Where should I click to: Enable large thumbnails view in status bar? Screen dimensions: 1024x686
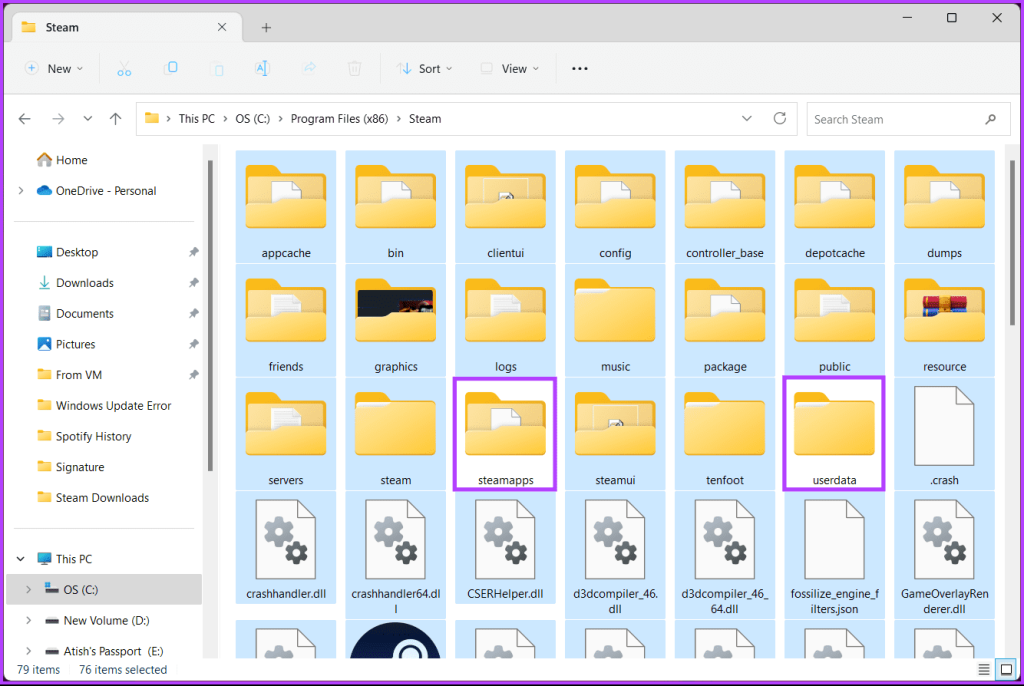tap(1005, 669)
